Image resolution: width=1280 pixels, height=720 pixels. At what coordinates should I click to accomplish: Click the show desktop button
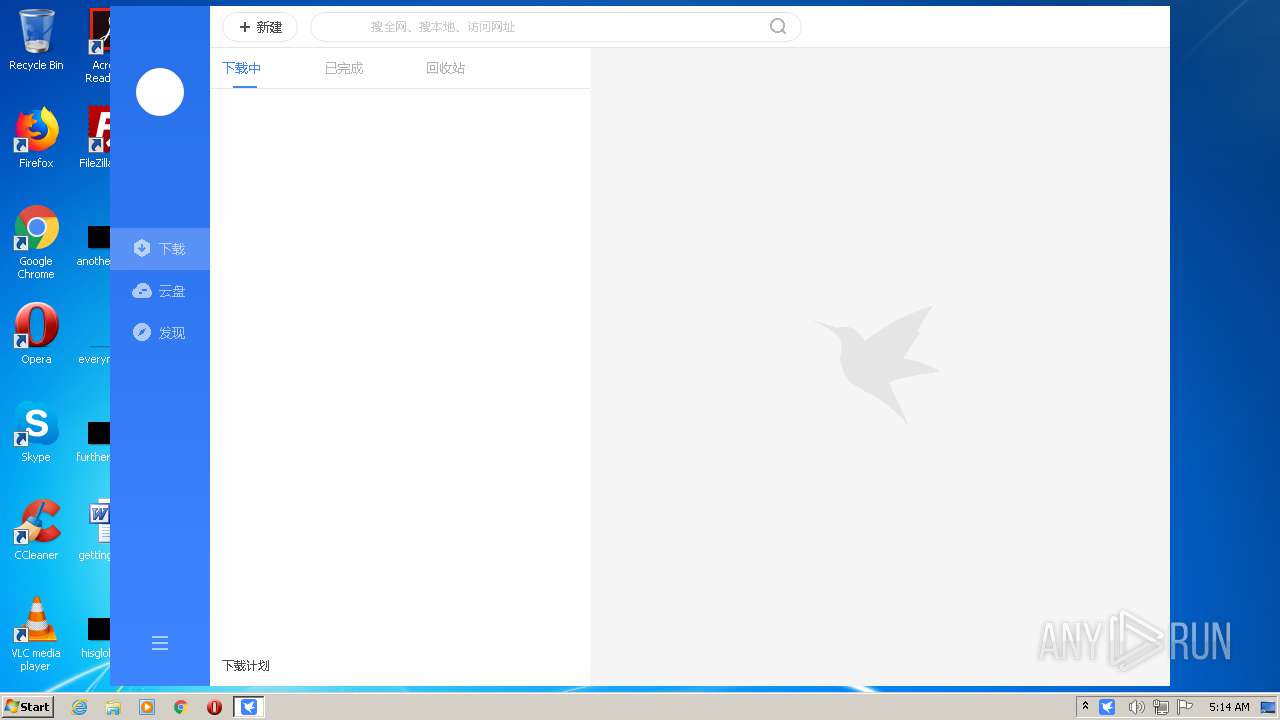pyautogui.click(x=1268, y=707)
